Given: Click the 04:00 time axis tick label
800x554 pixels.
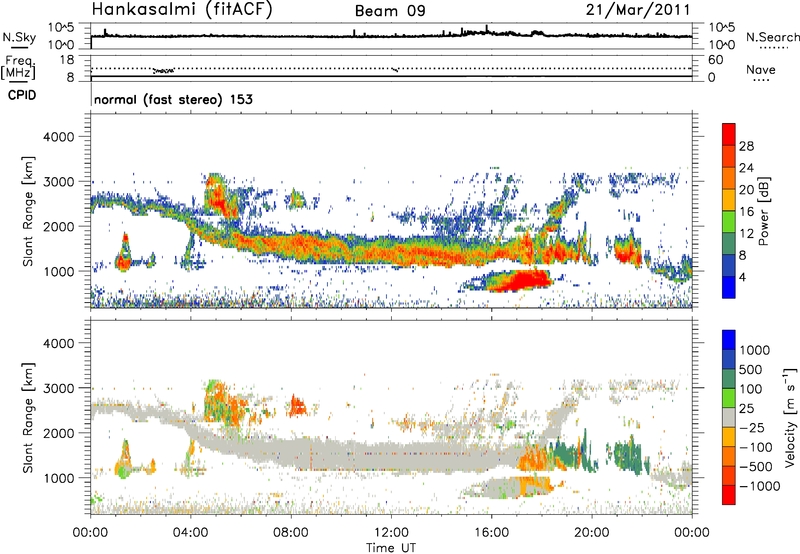Looking at the screenshot, I should tap(190, 533).
